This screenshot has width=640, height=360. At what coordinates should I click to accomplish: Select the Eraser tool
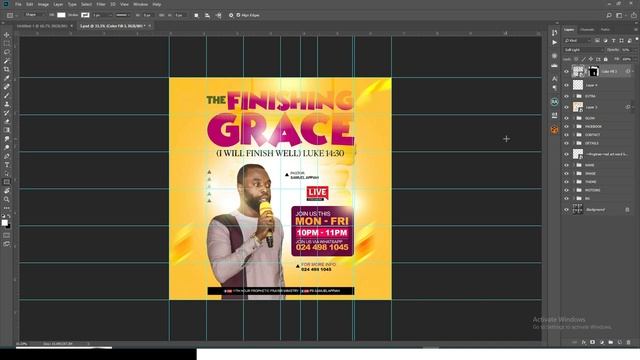[7, 121]
